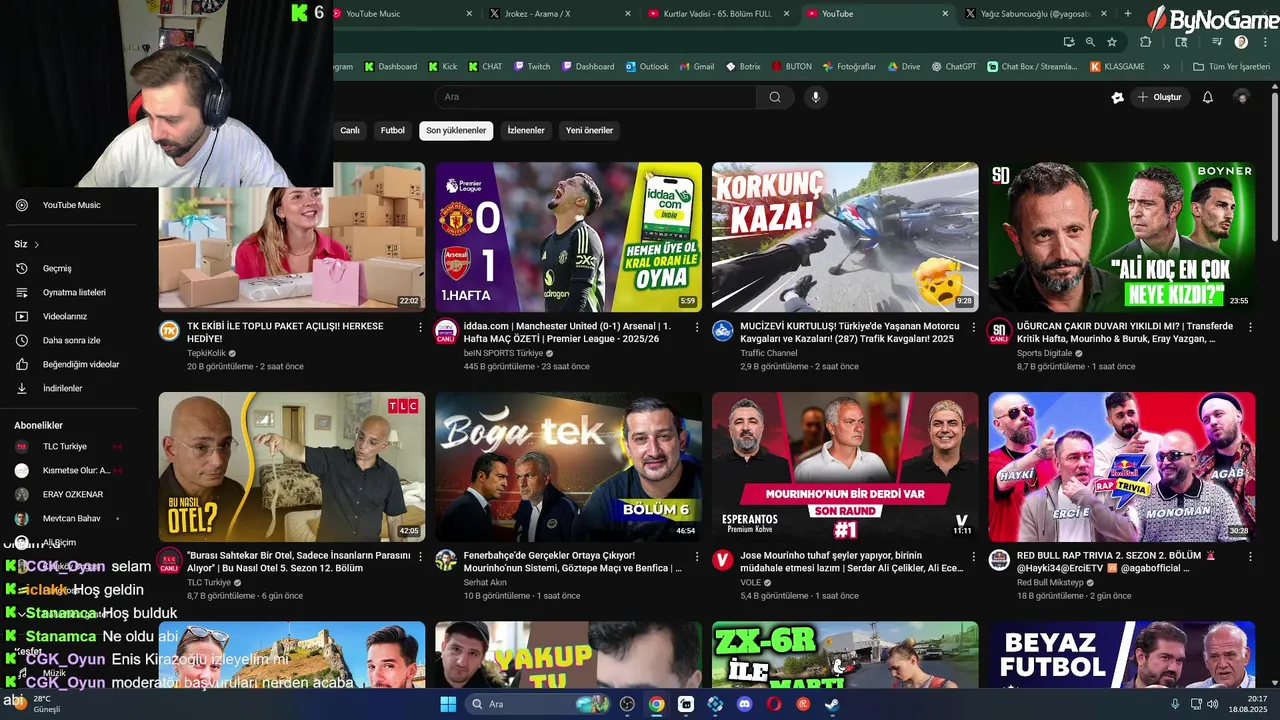
Task: Switch to the Yağız Sabuncuoğlu X tab
Action: [x=1035, y=14]
